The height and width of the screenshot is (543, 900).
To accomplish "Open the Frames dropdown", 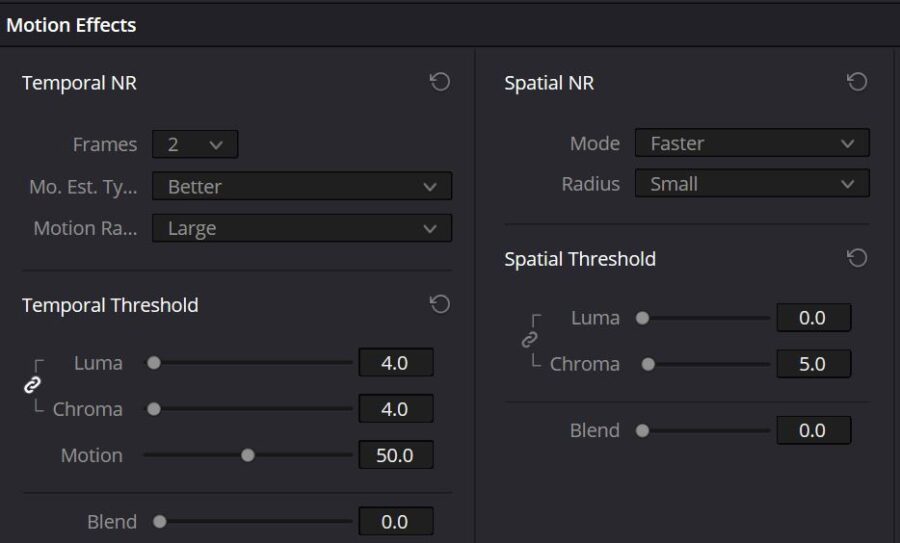I will pos(195,145).
